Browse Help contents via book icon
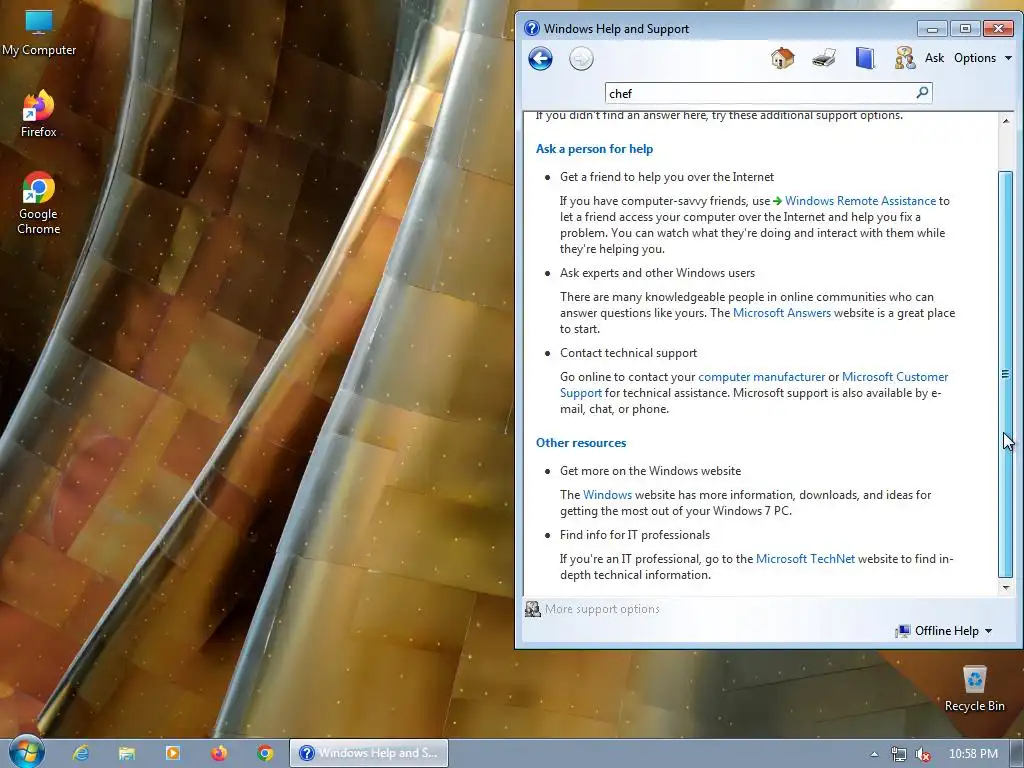 [865, 58]
